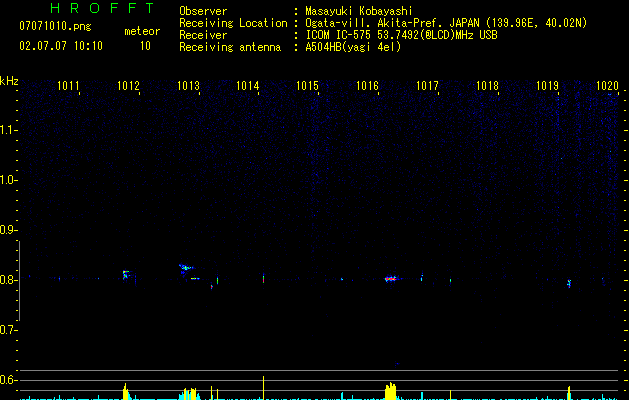Click observer name Masayuki Kobayashi
Viewport: 629px width, 400px height.
coord(359,11)
